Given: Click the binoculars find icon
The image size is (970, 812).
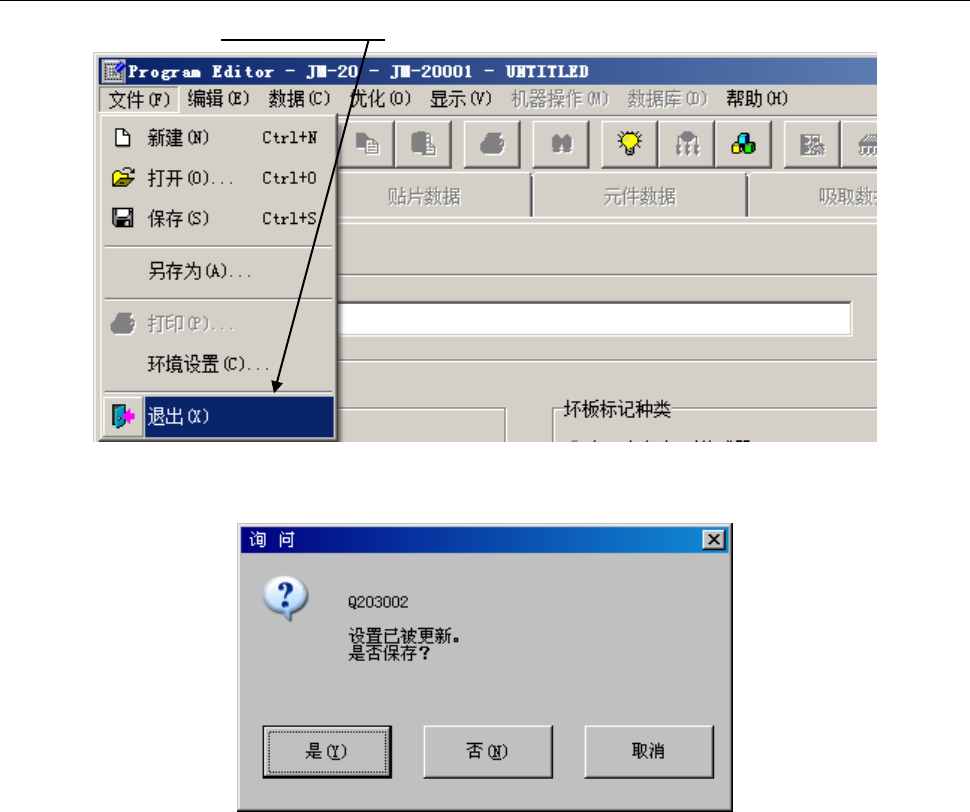Looking at the screenshot, I should click(561, 144).
